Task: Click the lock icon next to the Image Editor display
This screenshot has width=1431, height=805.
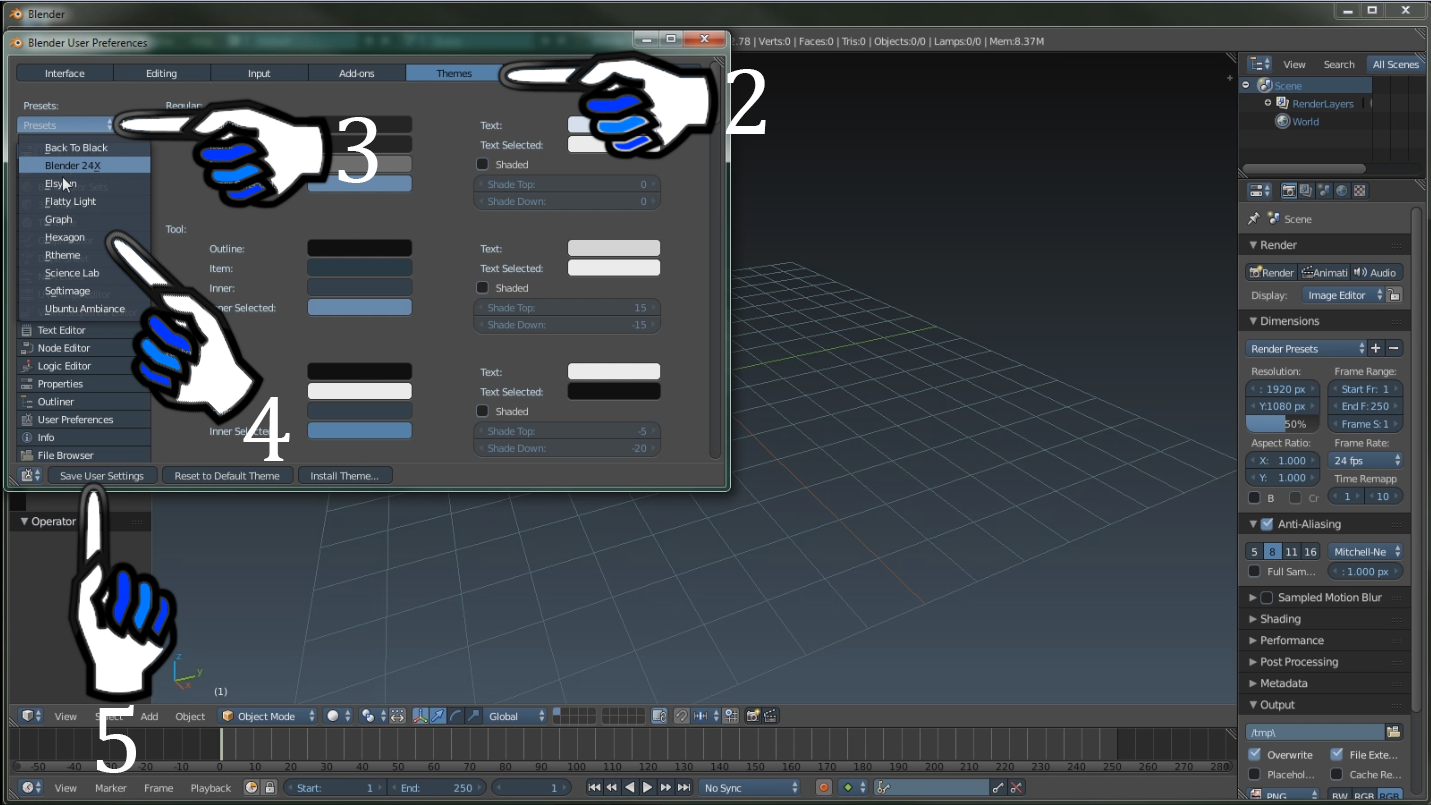Action: coord(1394,295)
